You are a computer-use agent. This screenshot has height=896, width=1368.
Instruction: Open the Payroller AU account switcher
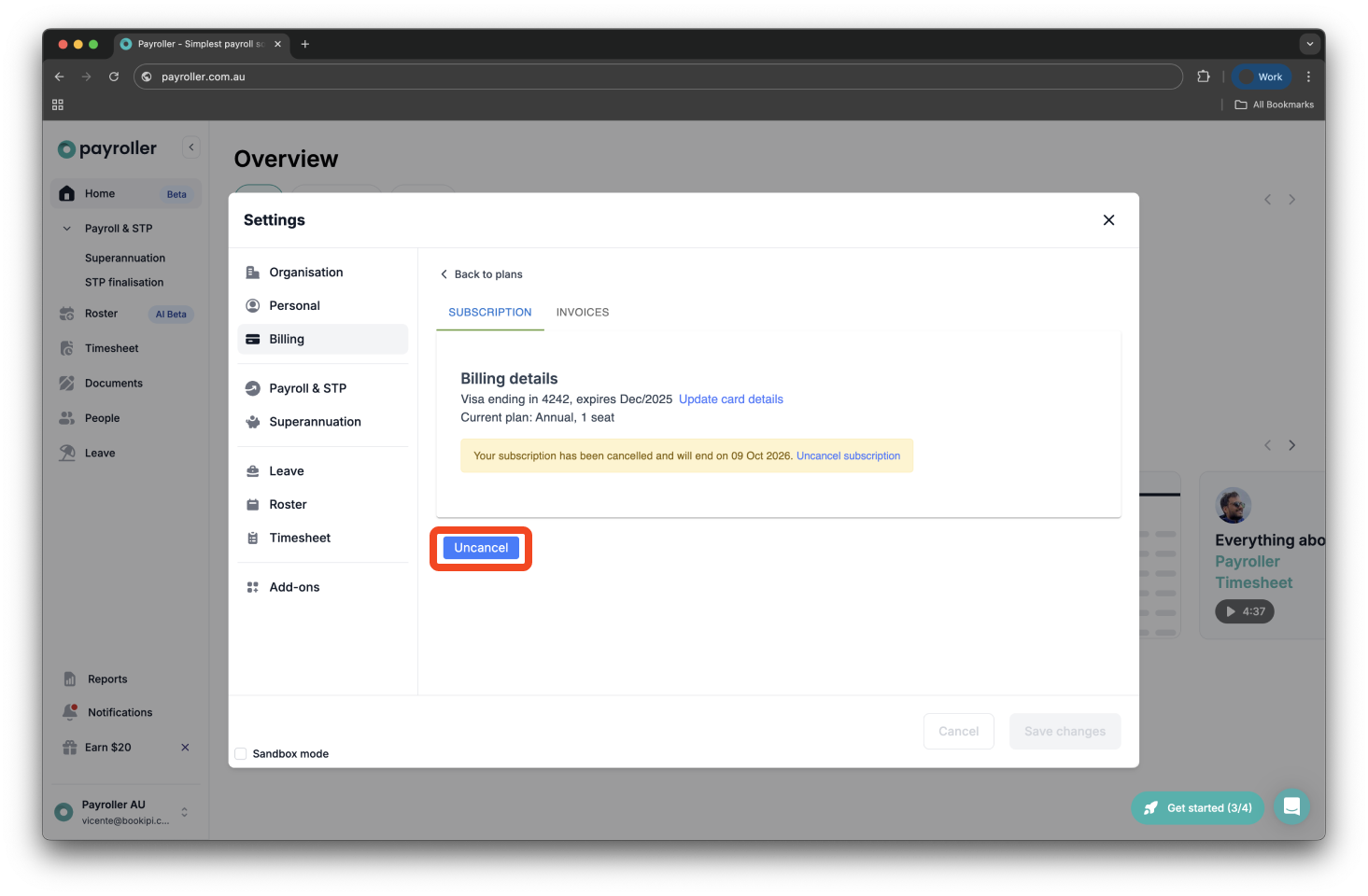pyautogui.click(x=124, y=812)
